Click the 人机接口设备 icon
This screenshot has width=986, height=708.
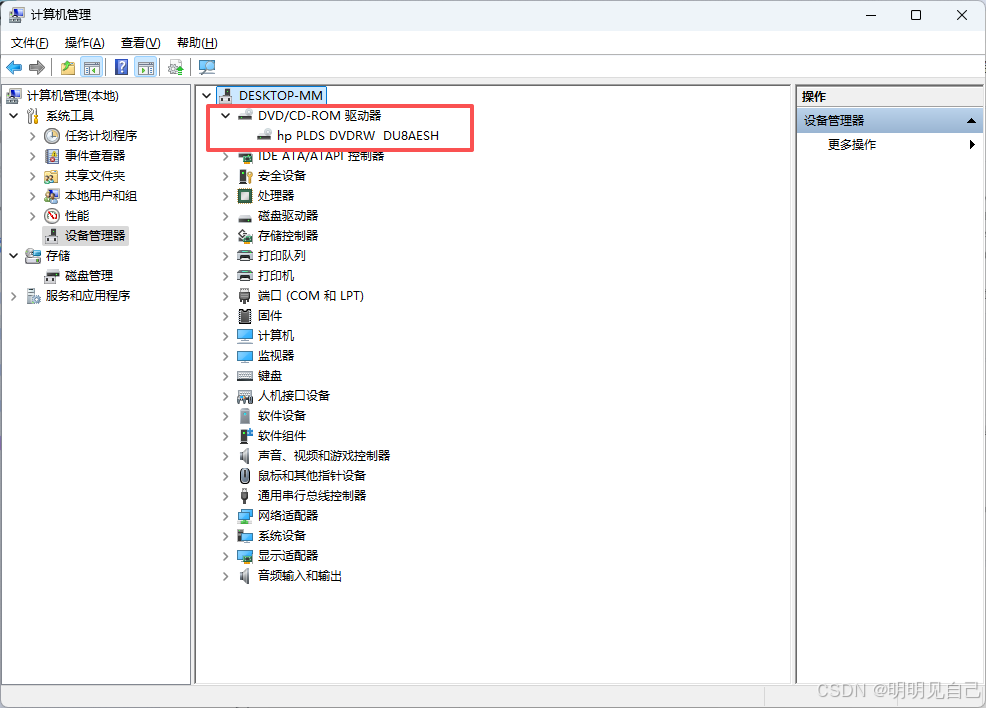(x=245, y=396)
